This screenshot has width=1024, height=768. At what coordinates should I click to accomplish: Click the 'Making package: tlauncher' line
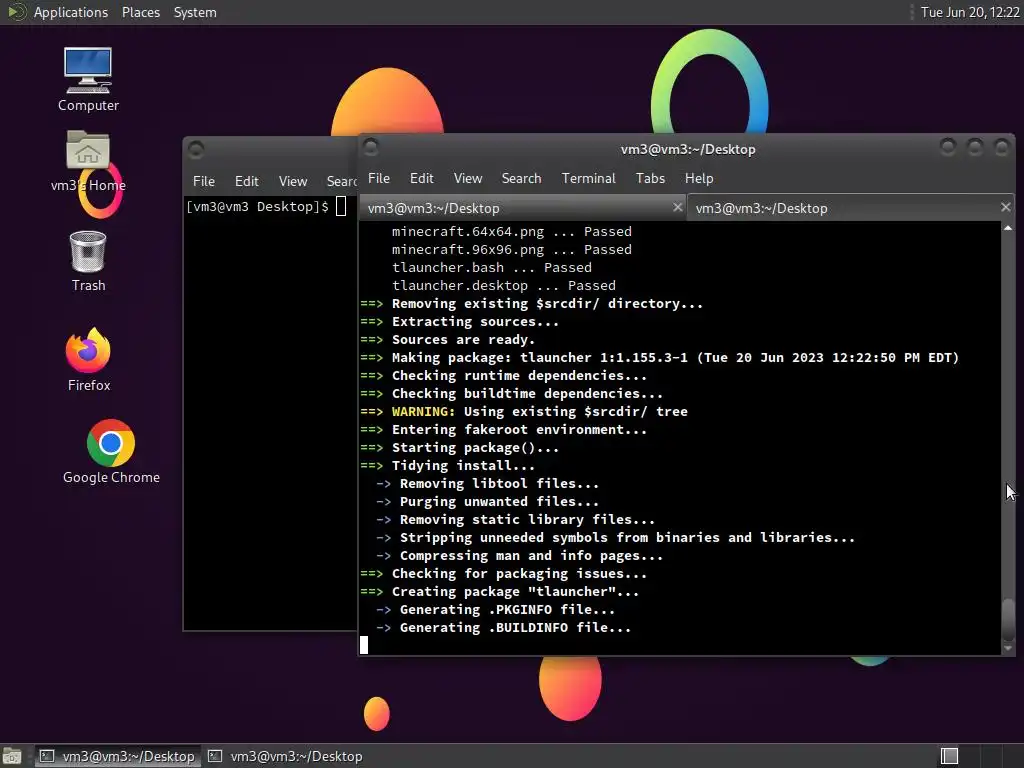point(675,358)
